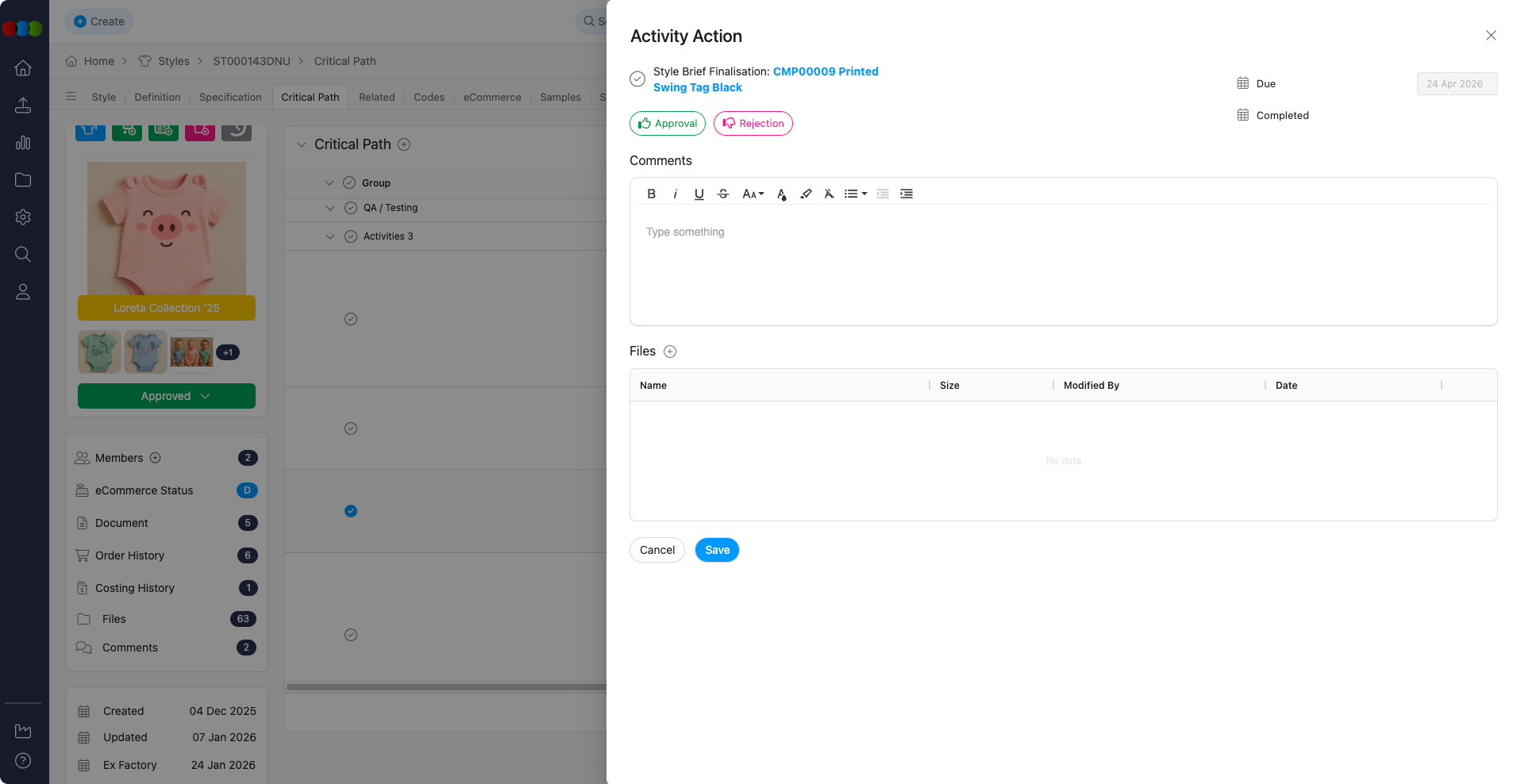
Task: Toggle italic text in comments editor
Action: [675, 194]
